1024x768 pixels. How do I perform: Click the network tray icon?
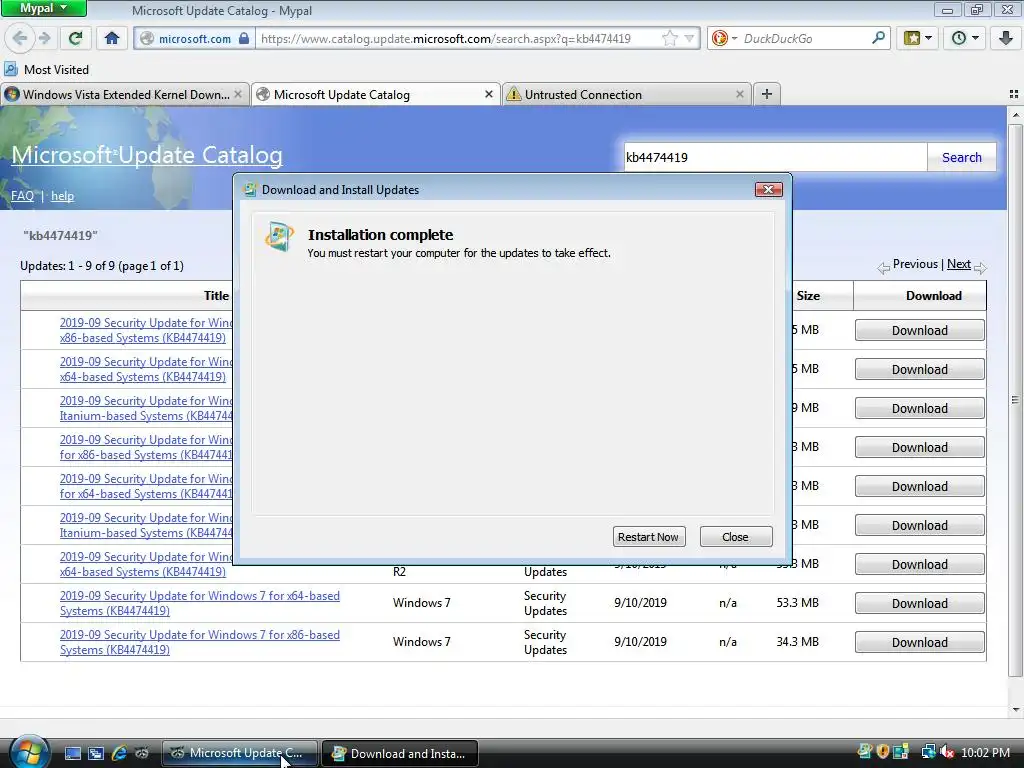coord(928,752)
